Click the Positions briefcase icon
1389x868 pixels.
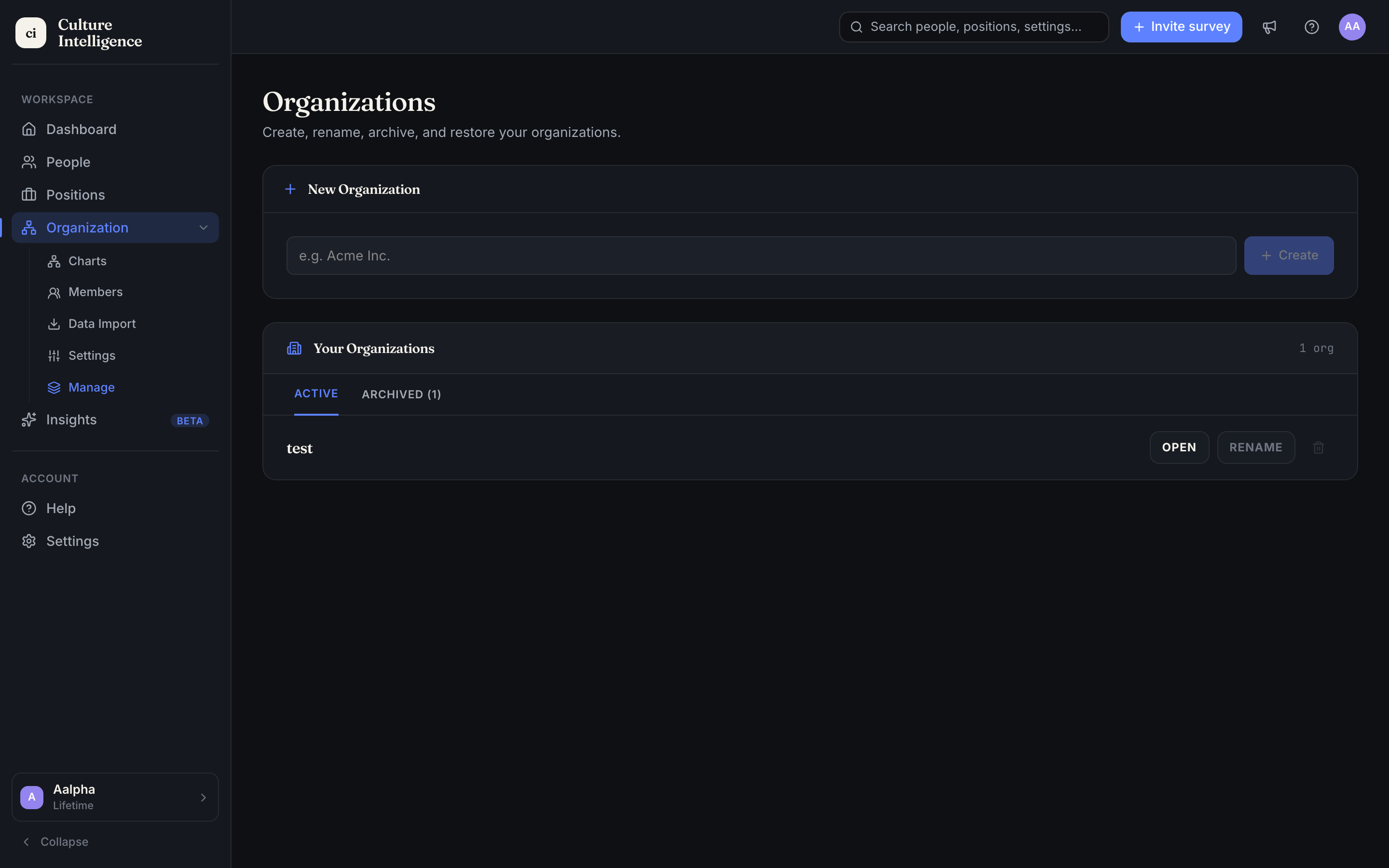click(29, 195)
